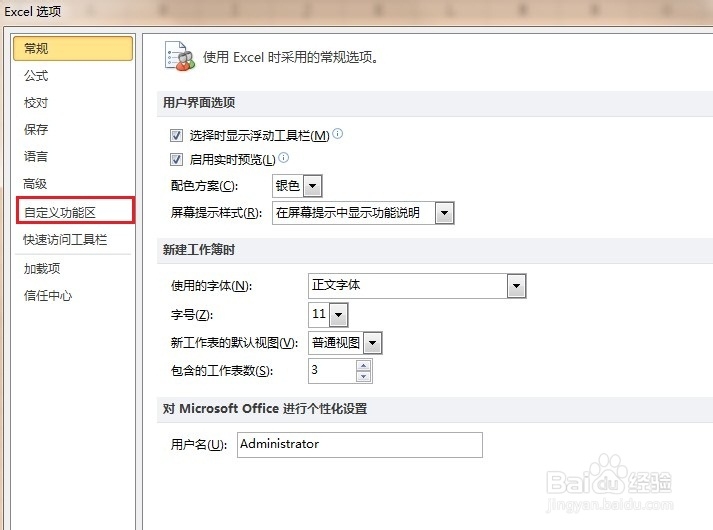Open the 字号 size dropdown

click(338, 315)
